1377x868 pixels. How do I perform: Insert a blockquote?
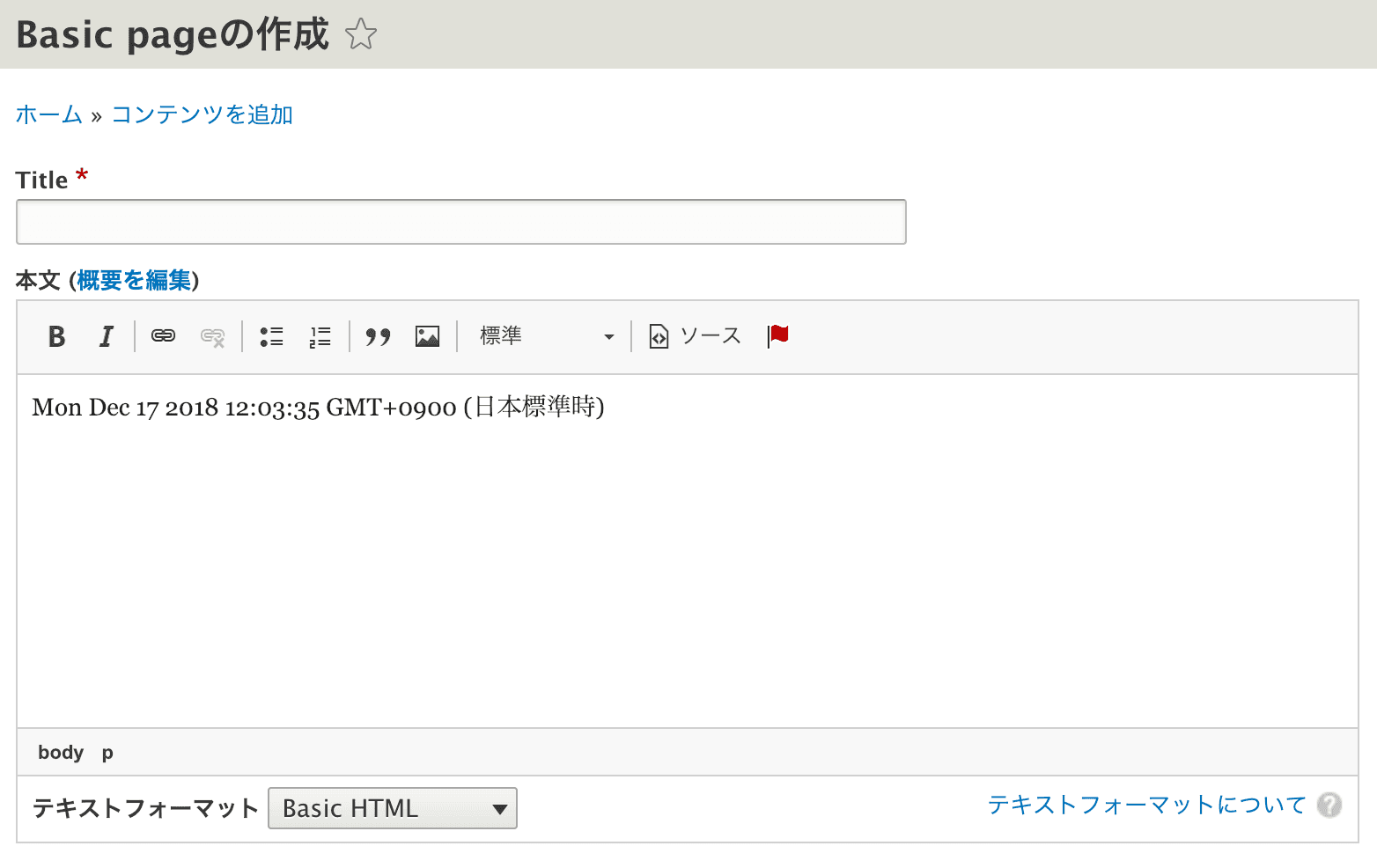click(x=378, y=335)
